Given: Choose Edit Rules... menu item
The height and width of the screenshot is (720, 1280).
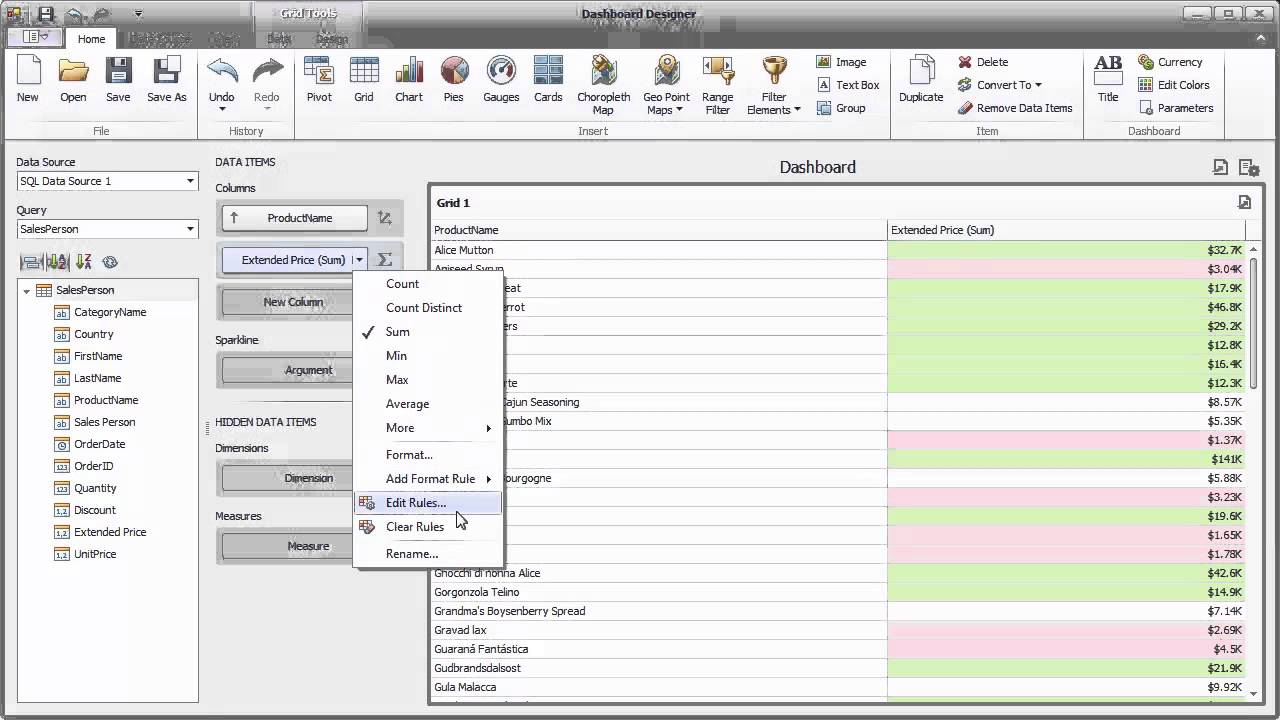Looking at the screenshot, I should coord(427,503).
